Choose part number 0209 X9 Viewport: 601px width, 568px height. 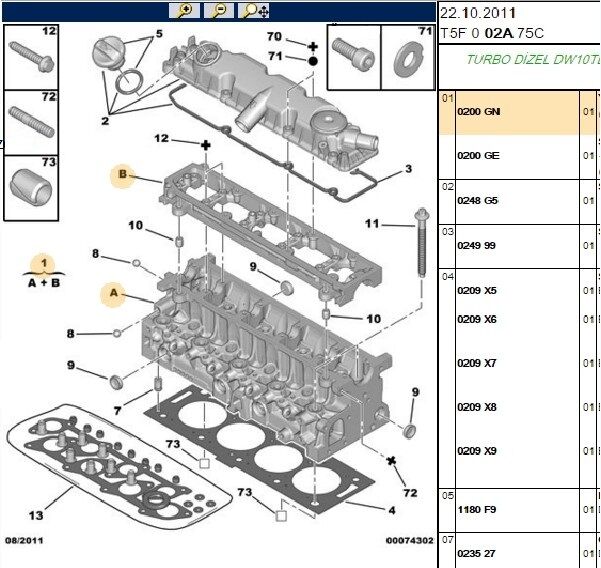476,451
